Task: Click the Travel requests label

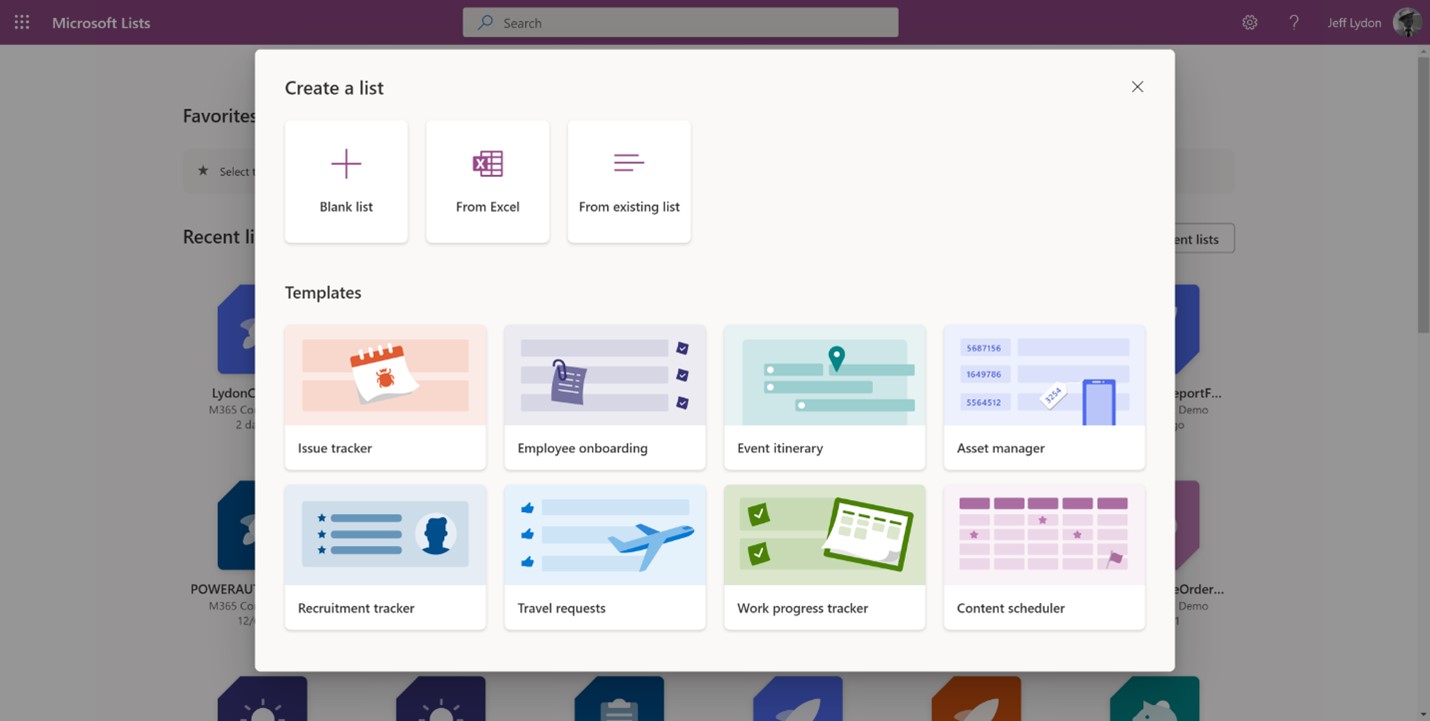Action: click(x=562, y=608)
